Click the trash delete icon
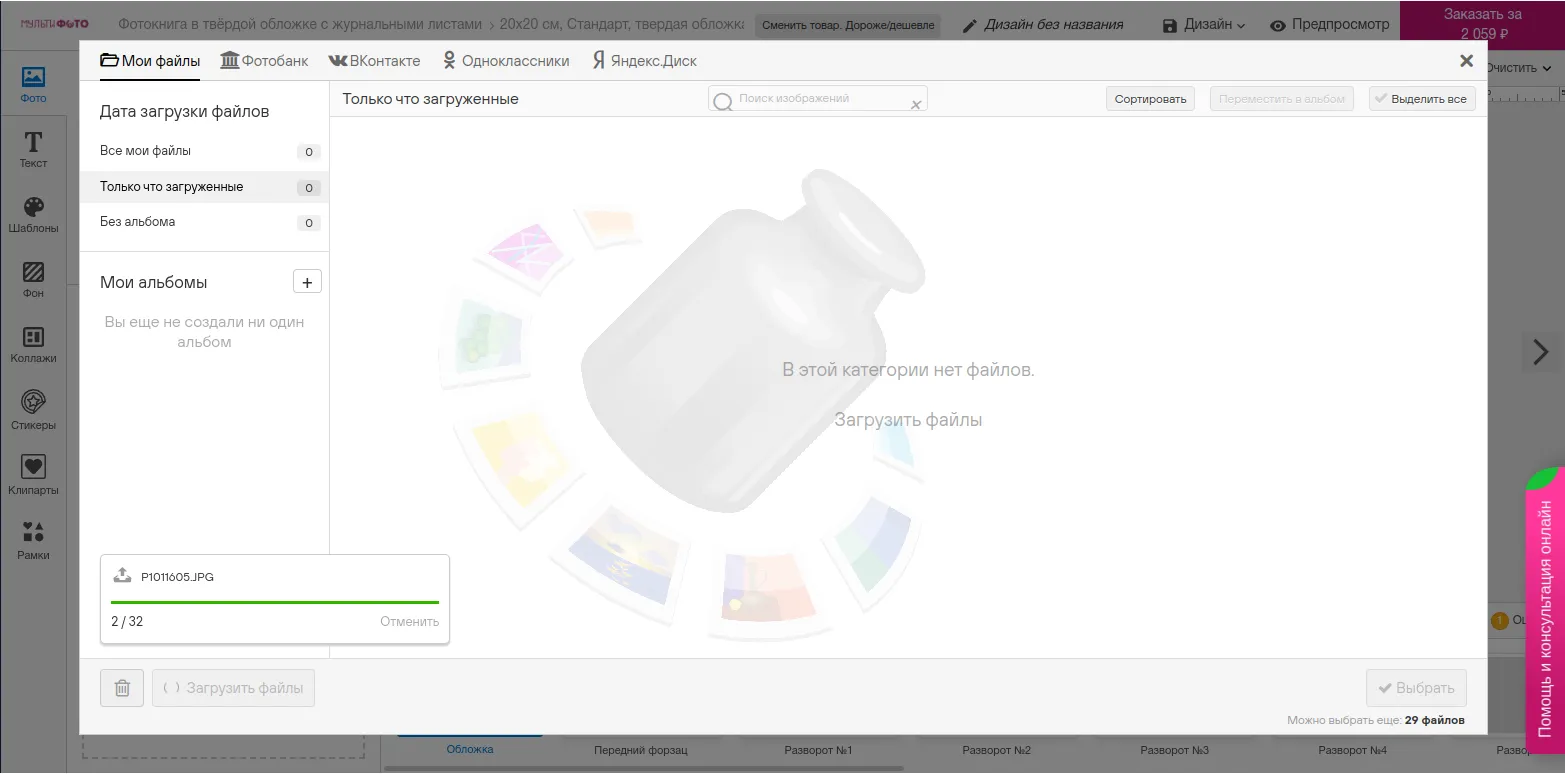This screenshot has width=1565, height=774. (122, 688)
